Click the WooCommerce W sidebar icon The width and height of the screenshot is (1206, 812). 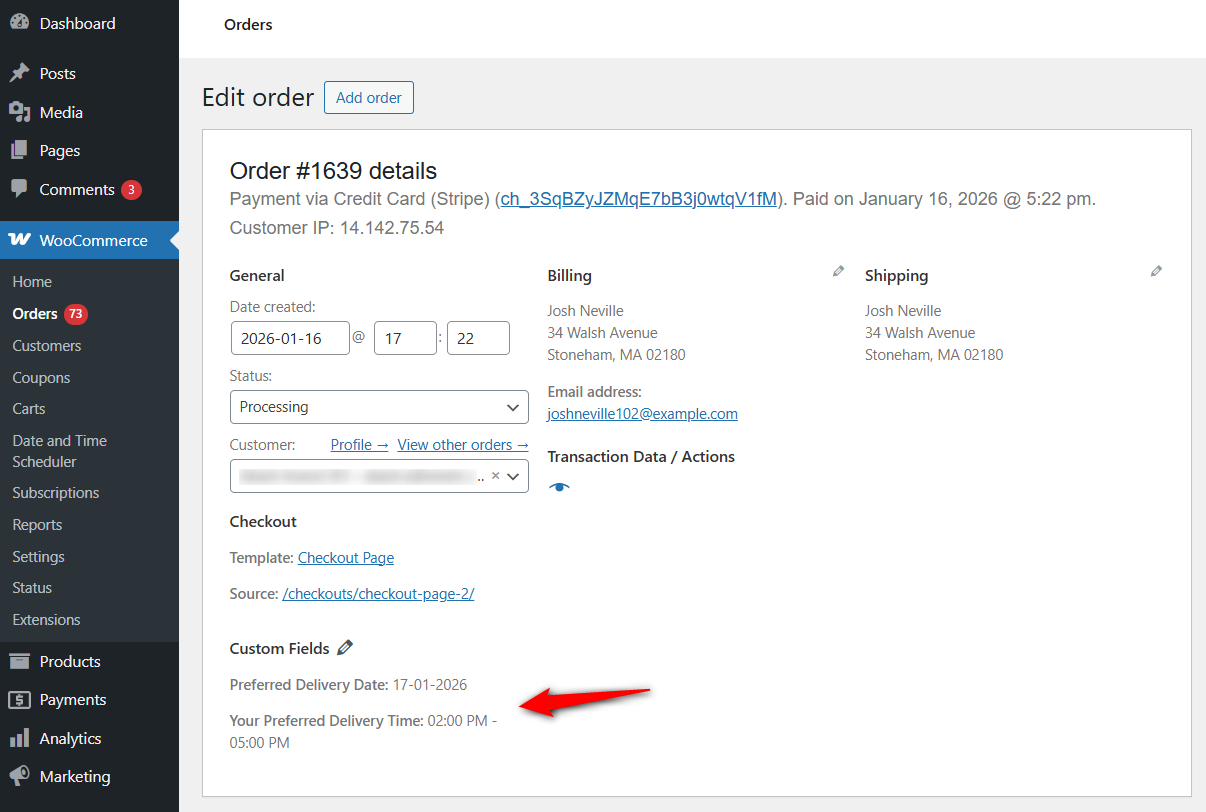pos(20,240)
